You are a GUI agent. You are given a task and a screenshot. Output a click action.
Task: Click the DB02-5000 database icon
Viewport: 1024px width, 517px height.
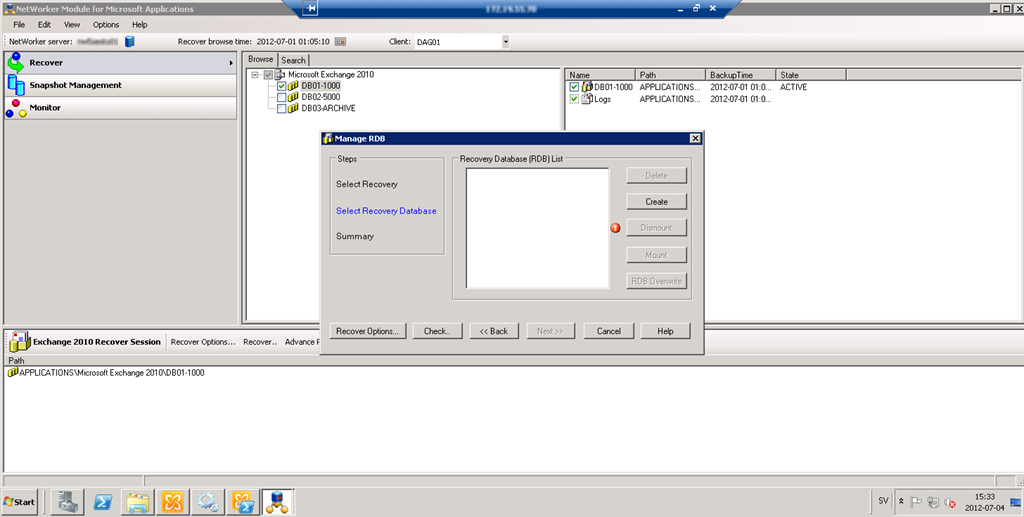[293, 97]
